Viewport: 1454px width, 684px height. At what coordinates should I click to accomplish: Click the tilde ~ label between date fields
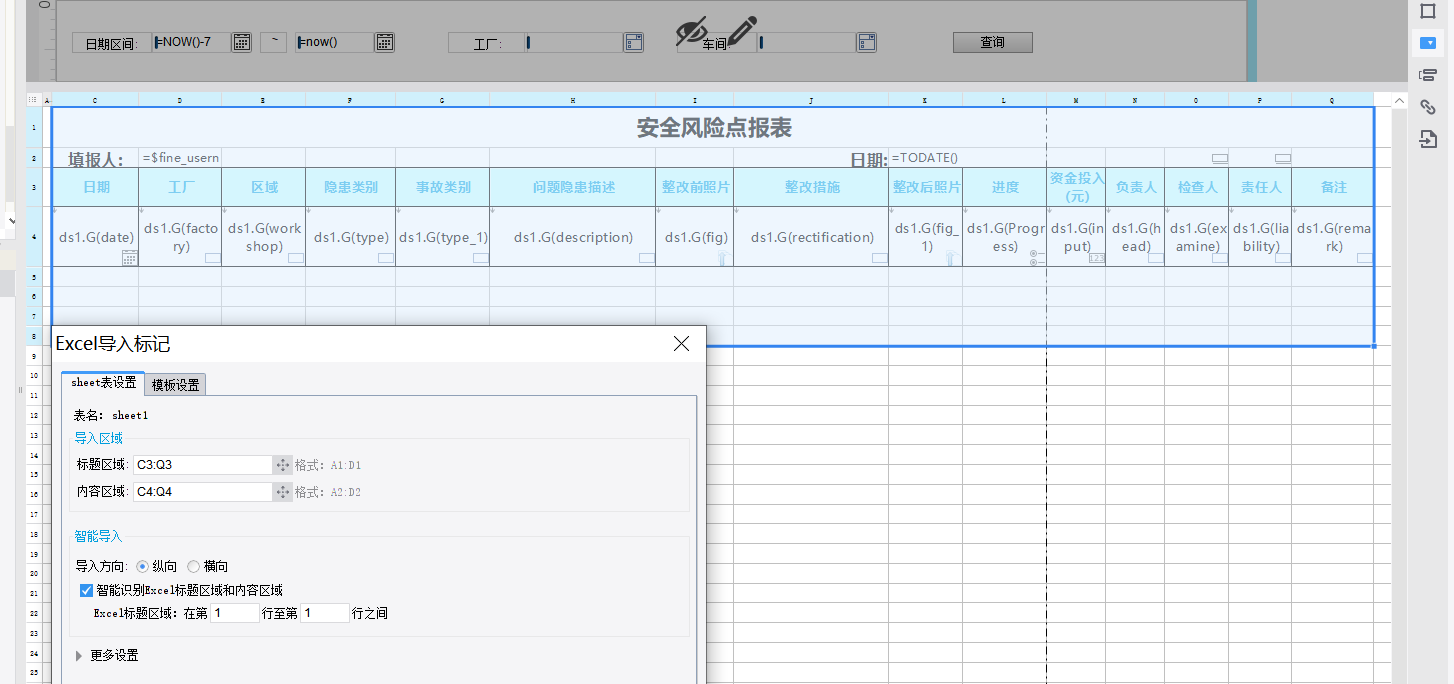point(274,42)
